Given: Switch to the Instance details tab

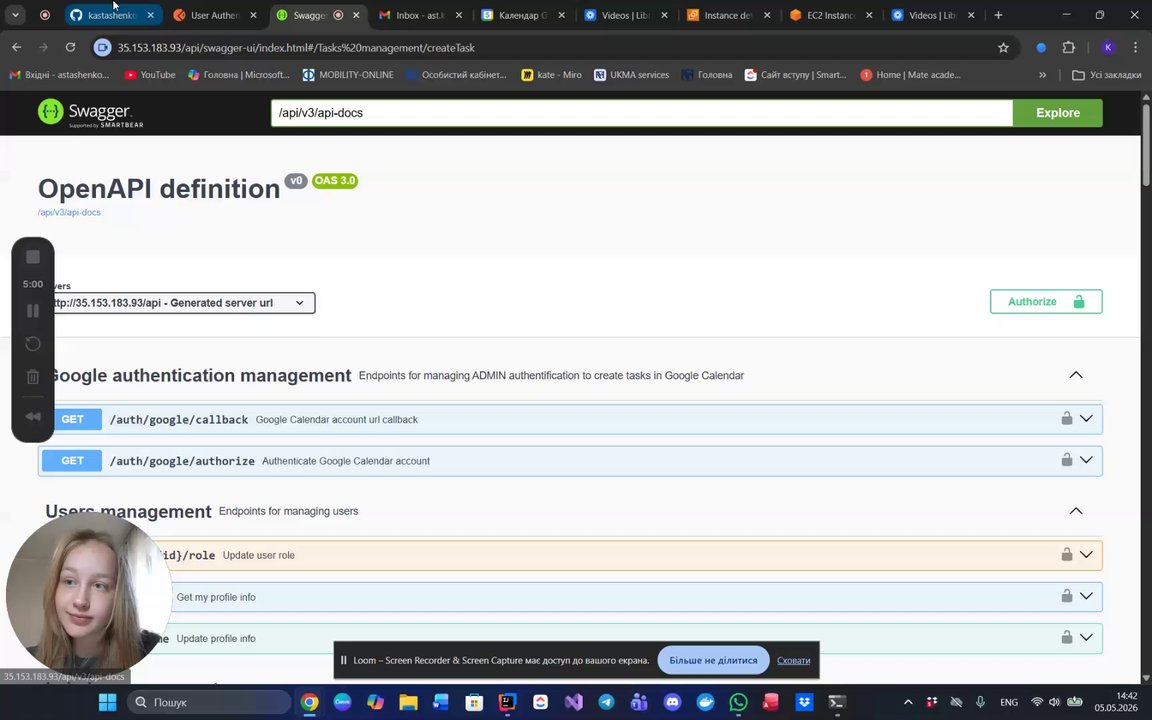Looking at the screenshot, I should [x=729, y=15].
